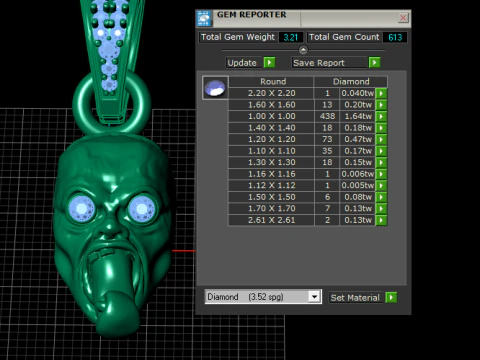Viewport: 480px width, 360px height.
Task: Select the 2.20 X 2.20 size cell
Action: point(271,93)
